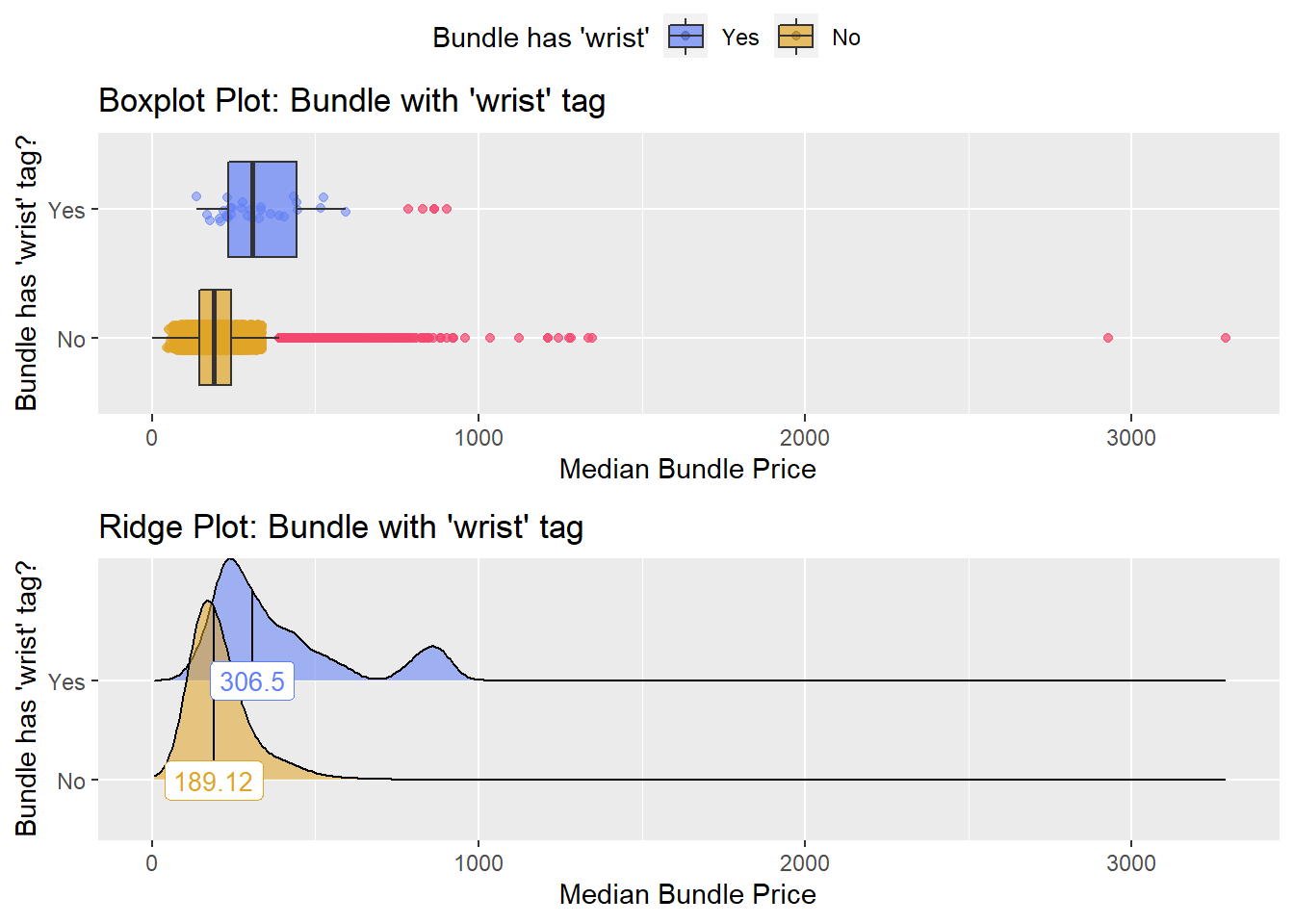Click the outlier point near 2900
The width and height of the screenshot is (1294, 924).
(1108, 338)
